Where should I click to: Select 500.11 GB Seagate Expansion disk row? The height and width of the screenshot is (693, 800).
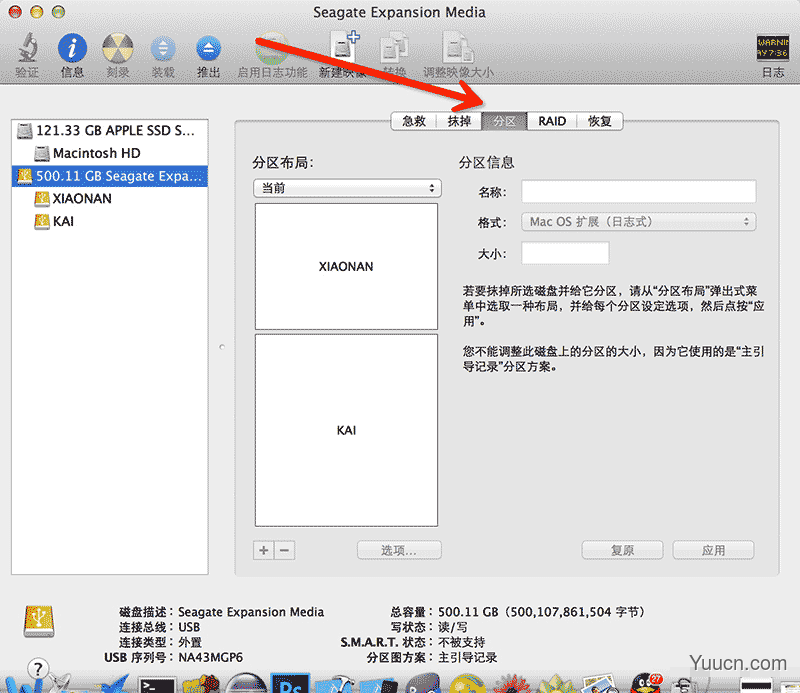pyautogui.click(x=110, y=176)
